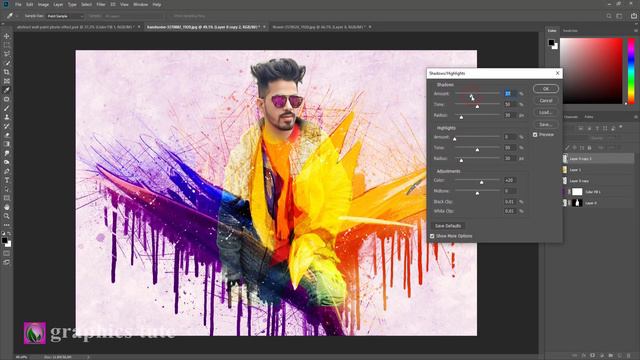This screenshot has height=360, width=640.
Task: Select the Path Selection tool
Action: [x=7, y=189]
